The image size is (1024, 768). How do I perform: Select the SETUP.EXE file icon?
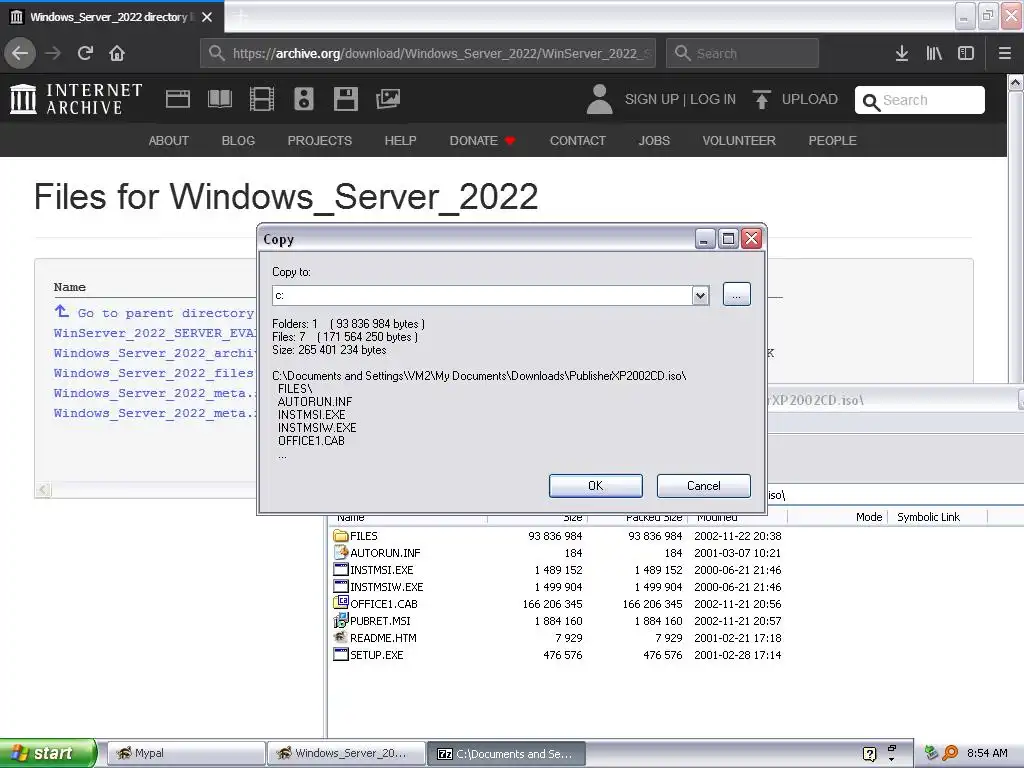pyautogui.click(x=340, y=654)
